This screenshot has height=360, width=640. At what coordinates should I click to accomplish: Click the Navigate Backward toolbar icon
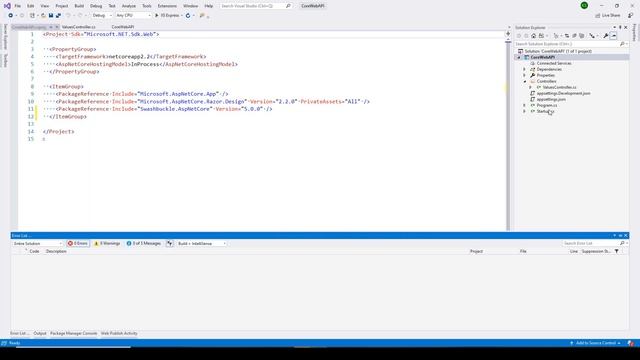(11, 15)
